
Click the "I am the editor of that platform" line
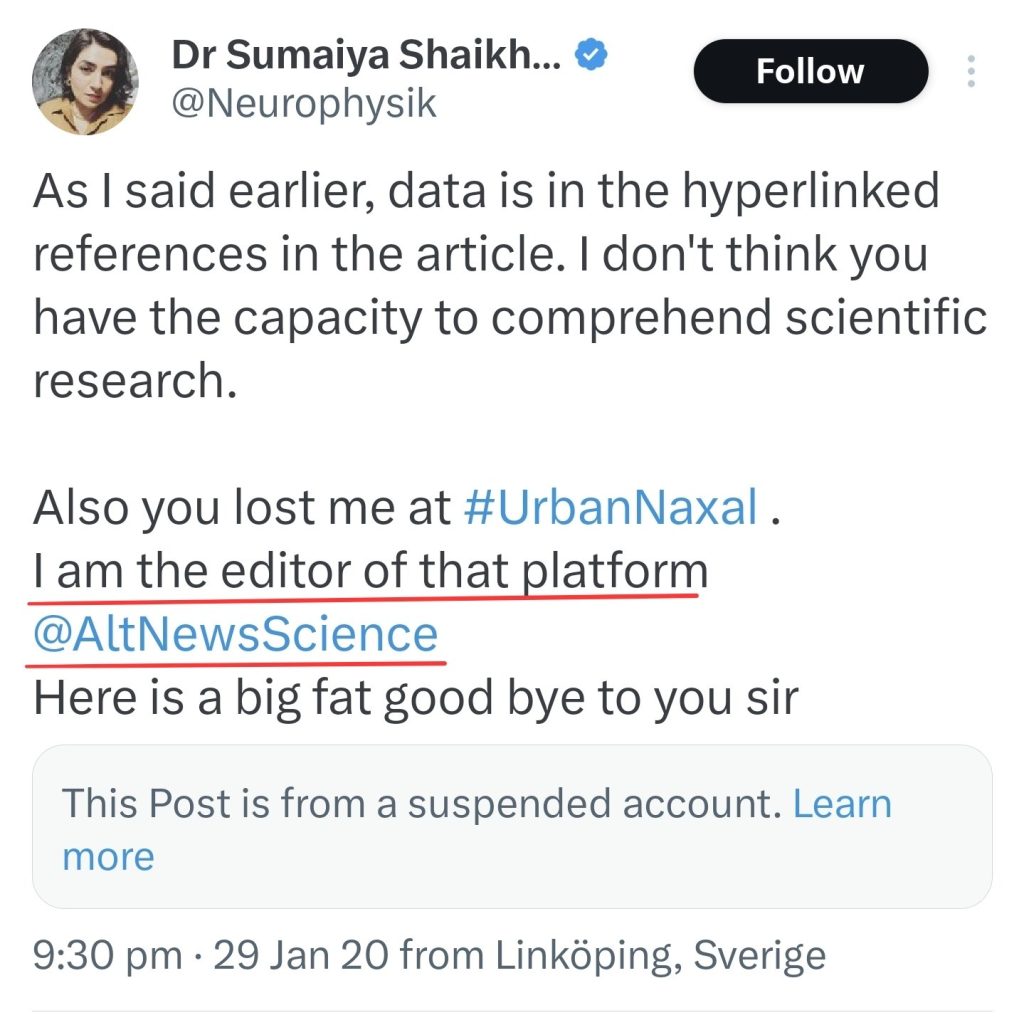click(370, 572)
